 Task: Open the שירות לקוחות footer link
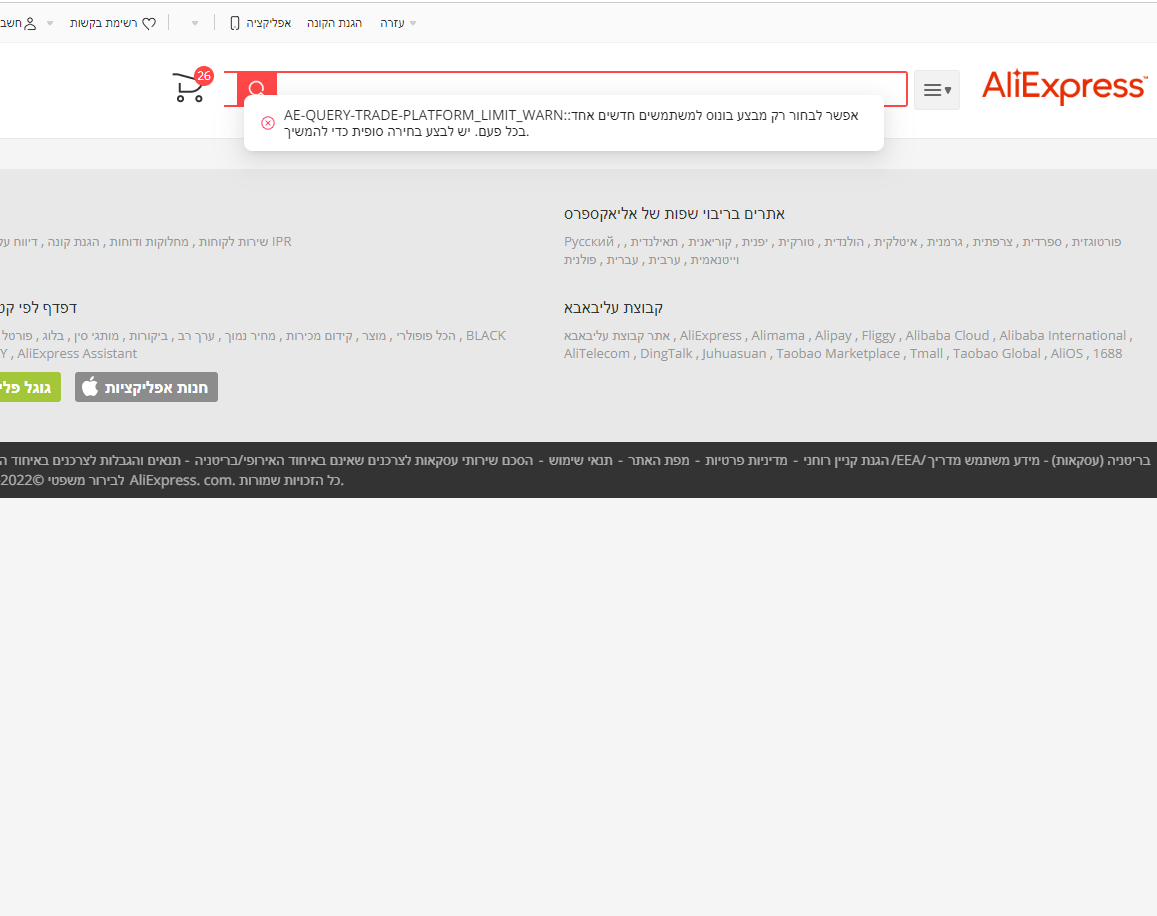point(233,241)
